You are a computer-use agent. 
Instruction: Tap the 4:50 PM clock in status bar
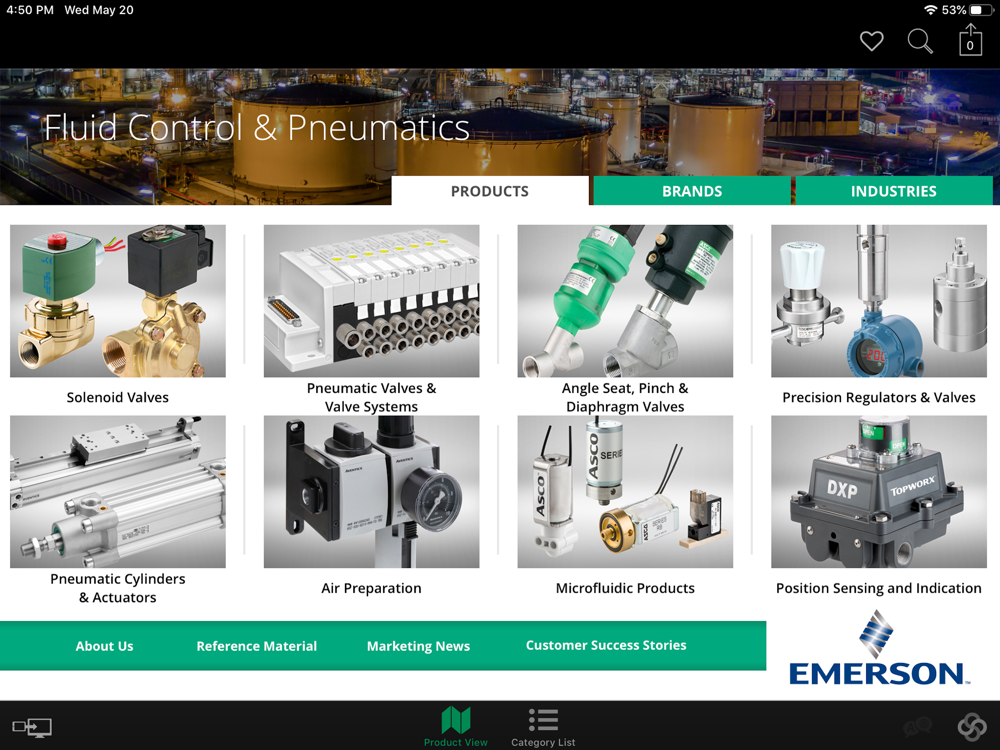pos(30,10)
